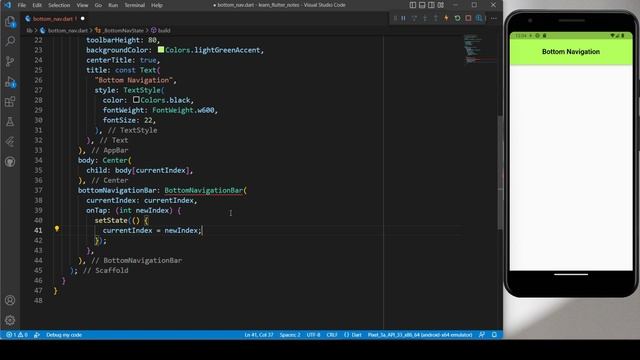Click the lib breadcrumb segment
Screen dimensions: 640x360
29,30
